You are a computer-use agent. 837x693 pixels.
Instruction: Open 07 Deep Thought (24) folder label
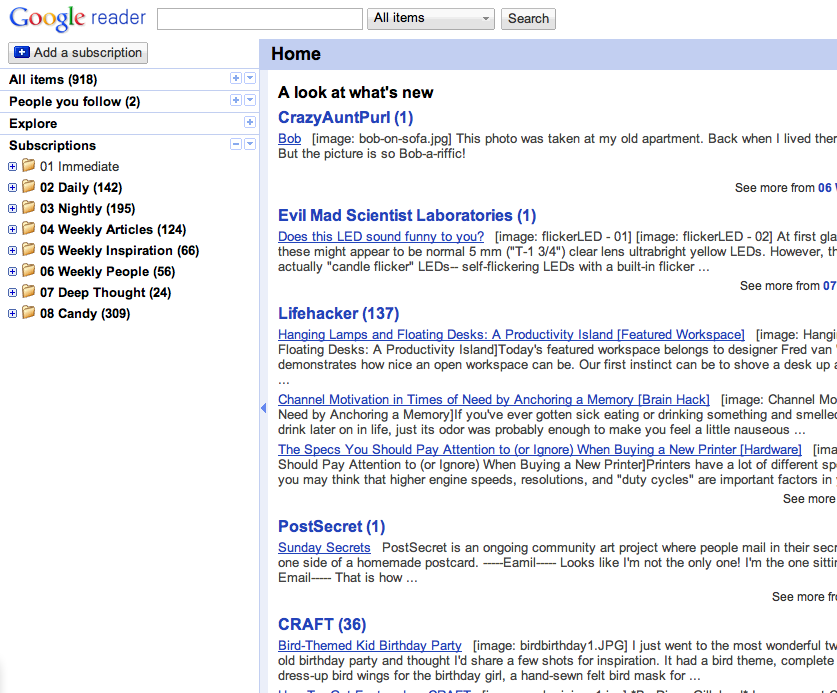pyautogui.click(x=106, y=293)
